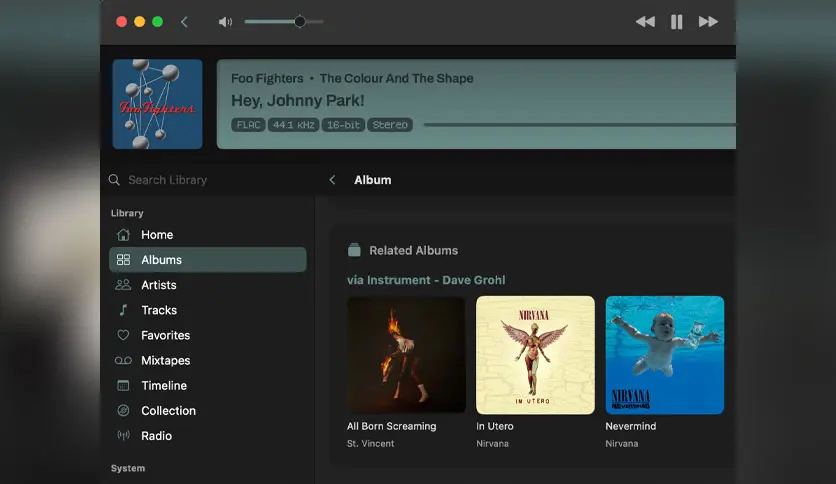This screenshot has height=484, width=836.
Task: Click St. Vincent artist name
Action: point(371,443)
